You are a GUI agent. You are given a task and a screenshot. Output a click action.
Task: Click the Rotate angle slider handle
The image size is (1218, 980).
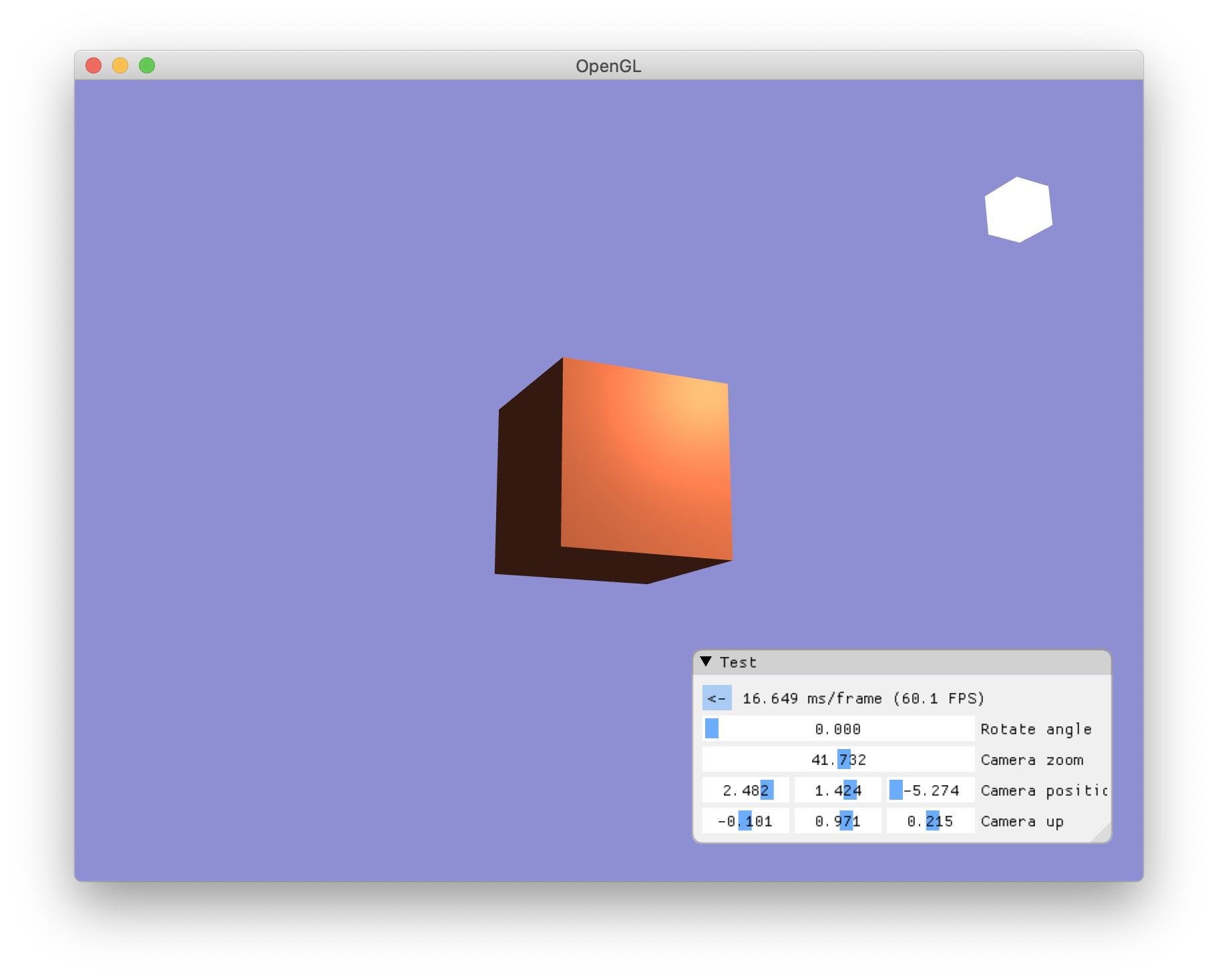pyautogui.click(x=710, y=728)
